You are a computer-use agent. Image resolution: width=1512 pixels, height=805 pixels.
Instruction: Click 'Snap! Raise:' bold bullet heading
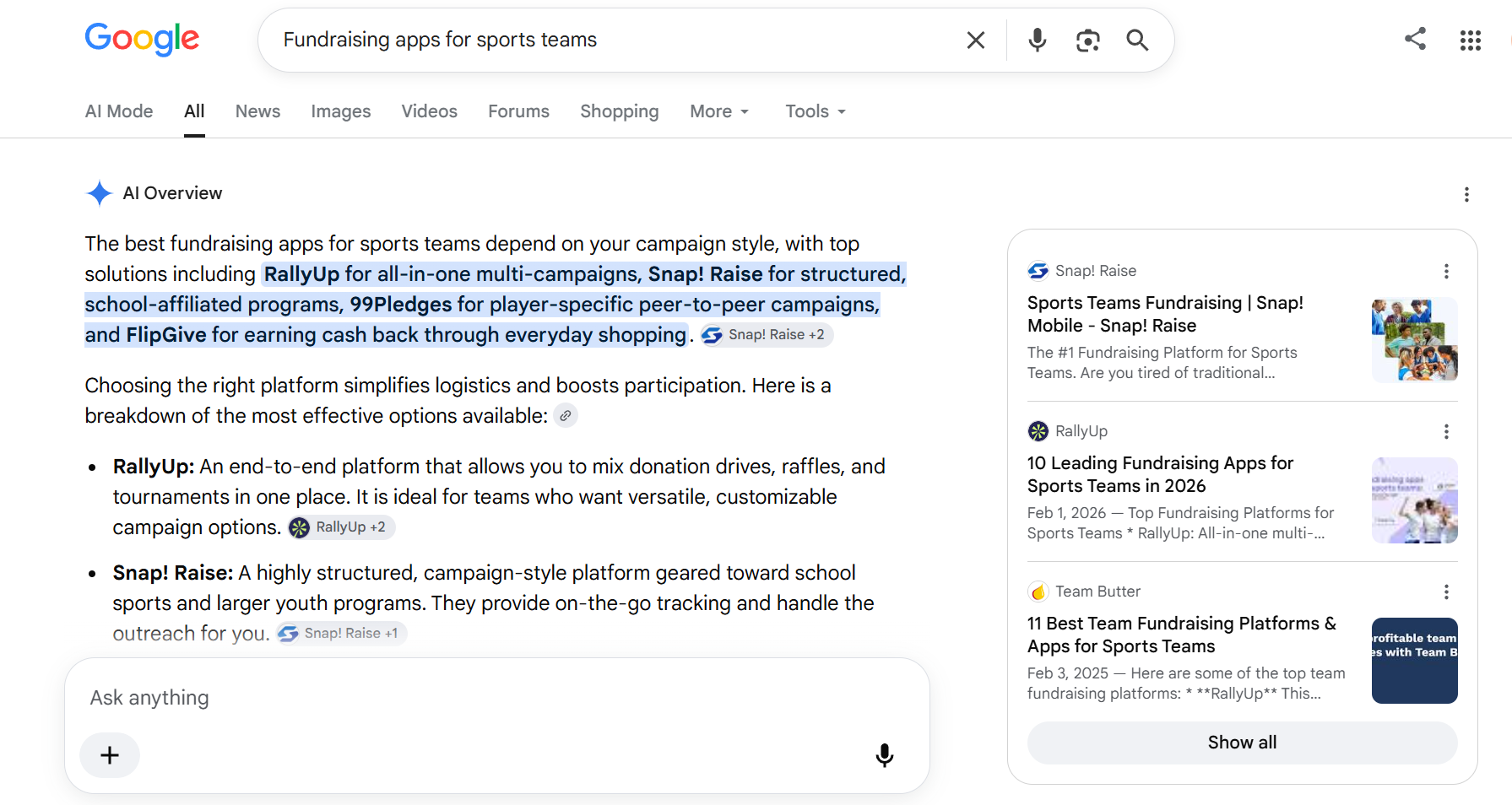coord(173,573)
